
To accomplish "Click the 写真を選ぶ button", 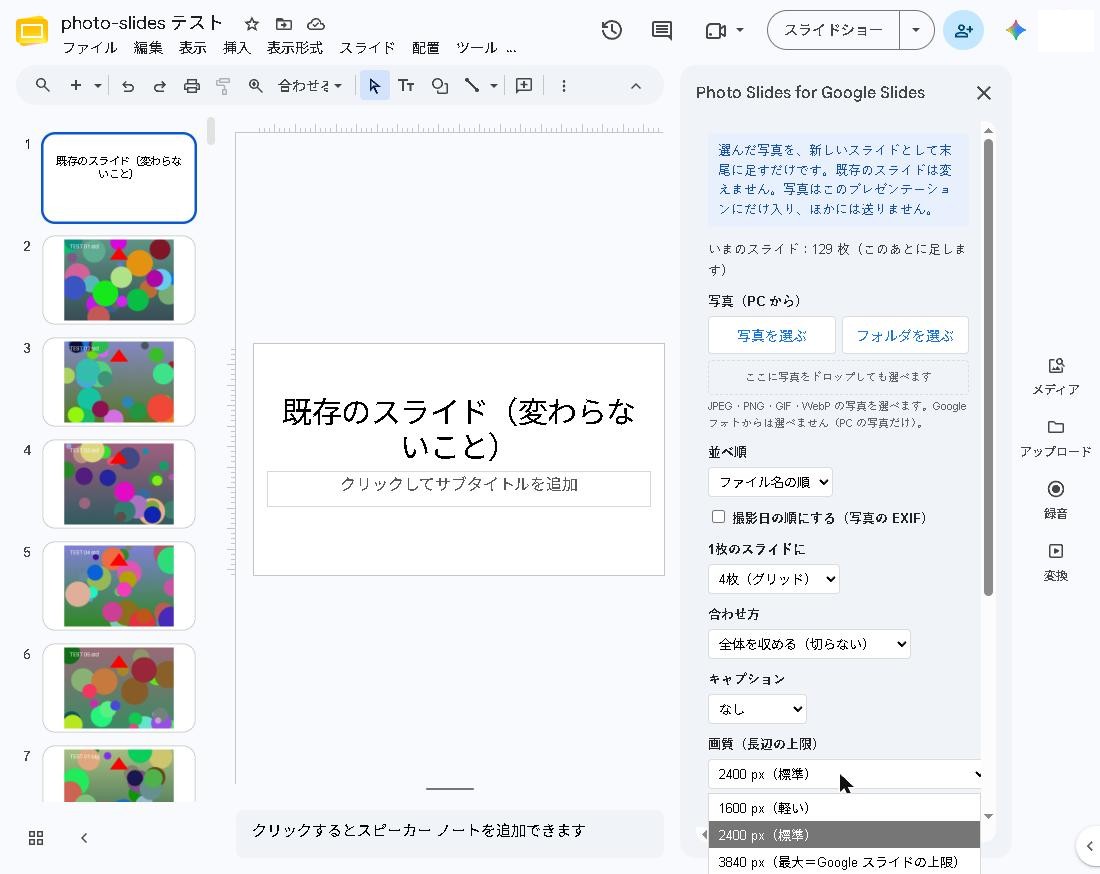I will coord(772,335).
